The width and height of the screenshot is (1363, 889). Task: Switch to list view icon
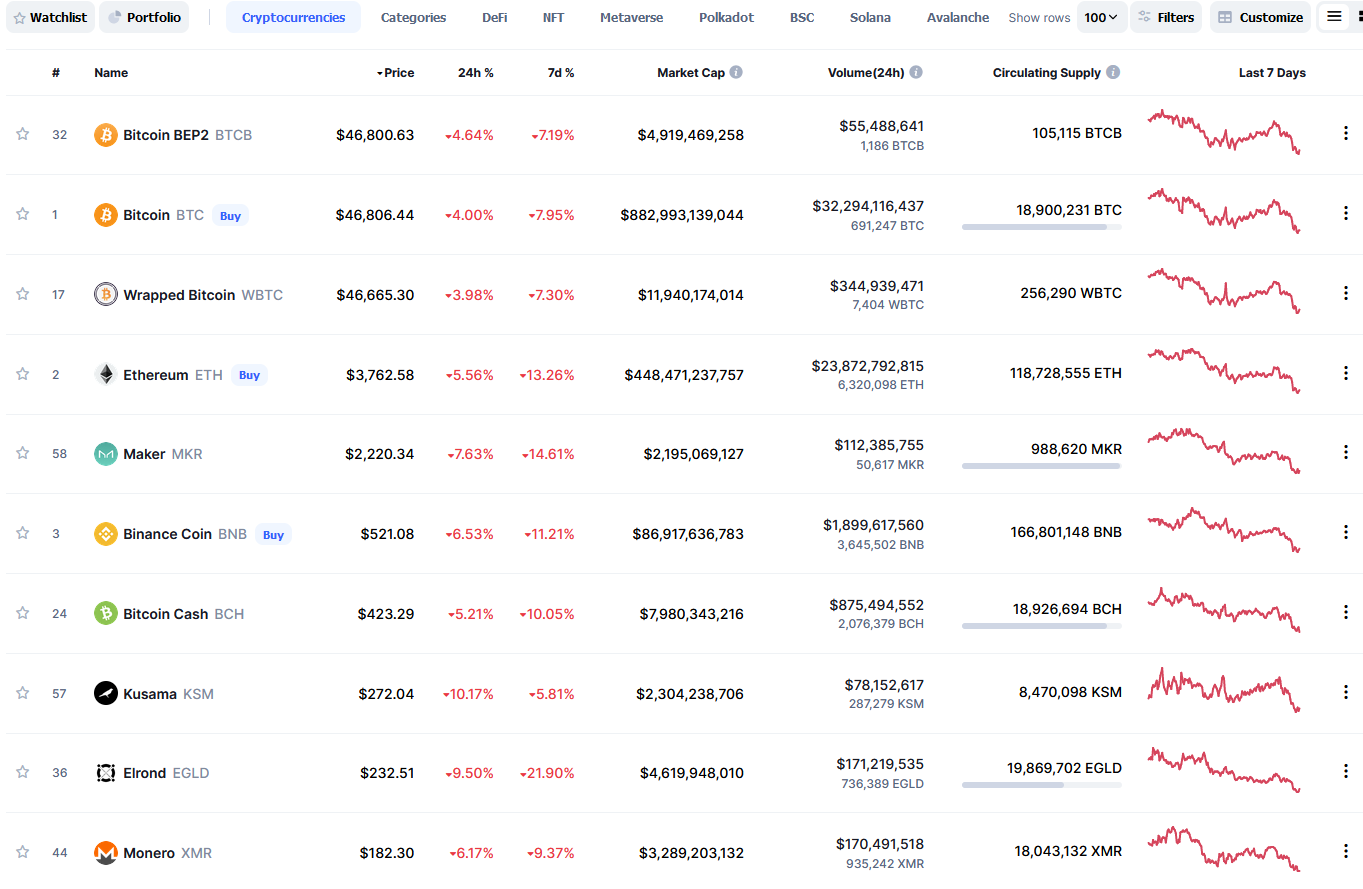point(1334,16)
